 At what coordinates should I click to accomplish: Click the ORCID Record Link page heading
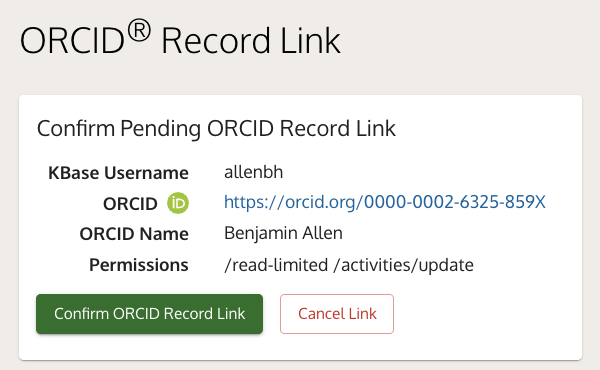point(180,40)
